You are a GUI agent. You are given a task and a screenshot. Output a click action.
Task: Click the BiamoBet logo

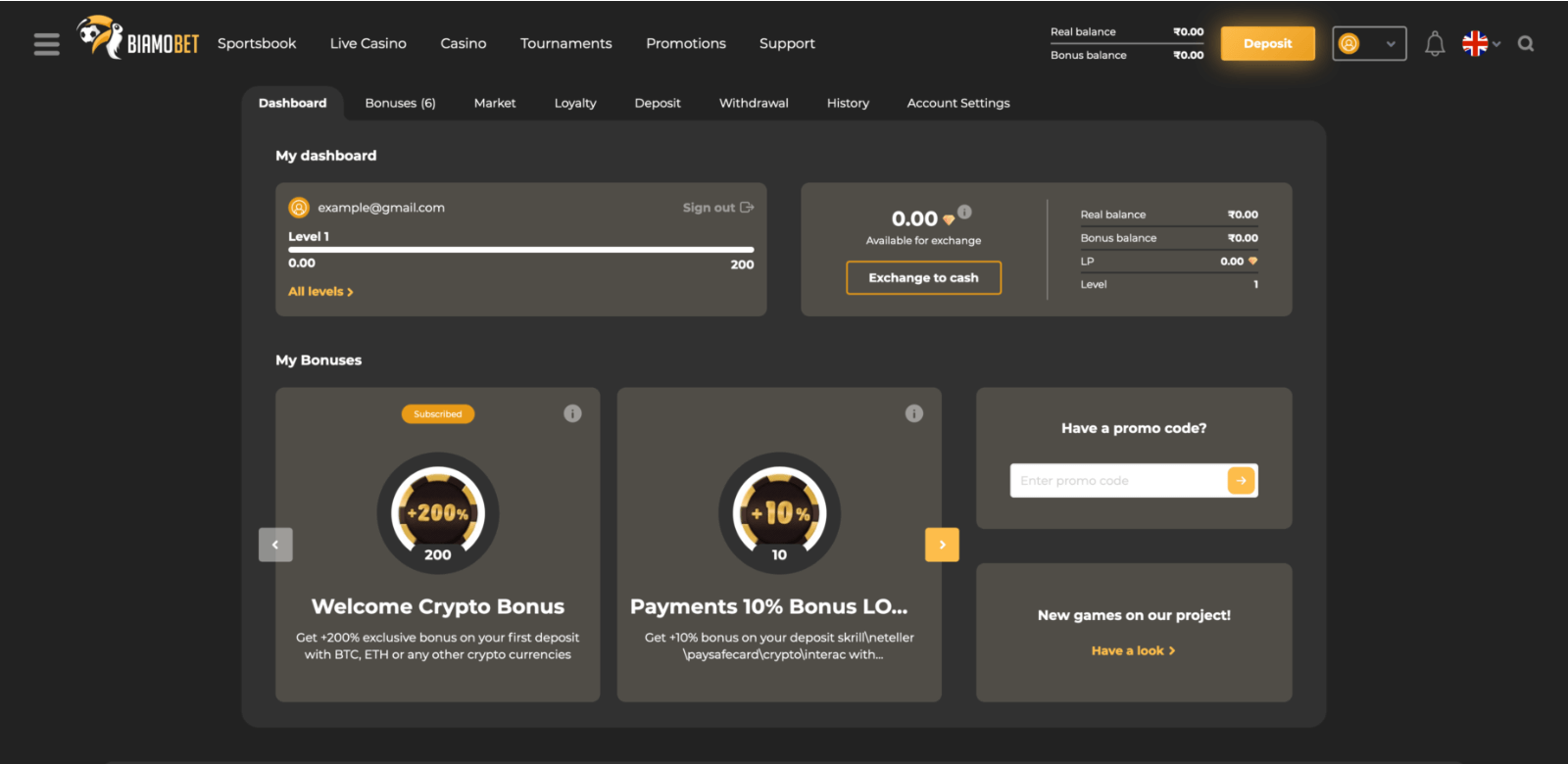138,38
